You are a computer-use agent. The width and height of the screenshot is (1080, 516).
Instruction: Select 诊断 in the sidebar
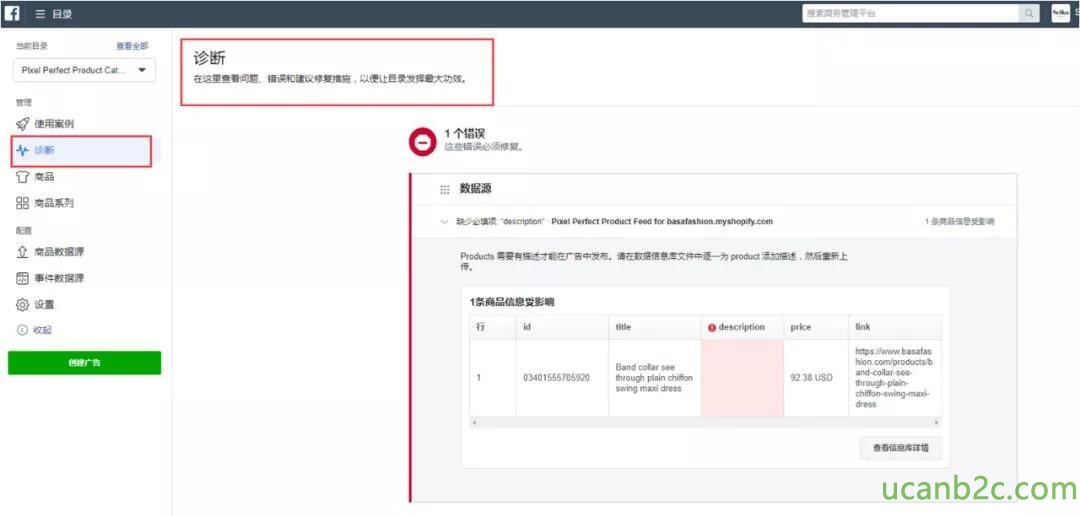[x=81, y=151]
